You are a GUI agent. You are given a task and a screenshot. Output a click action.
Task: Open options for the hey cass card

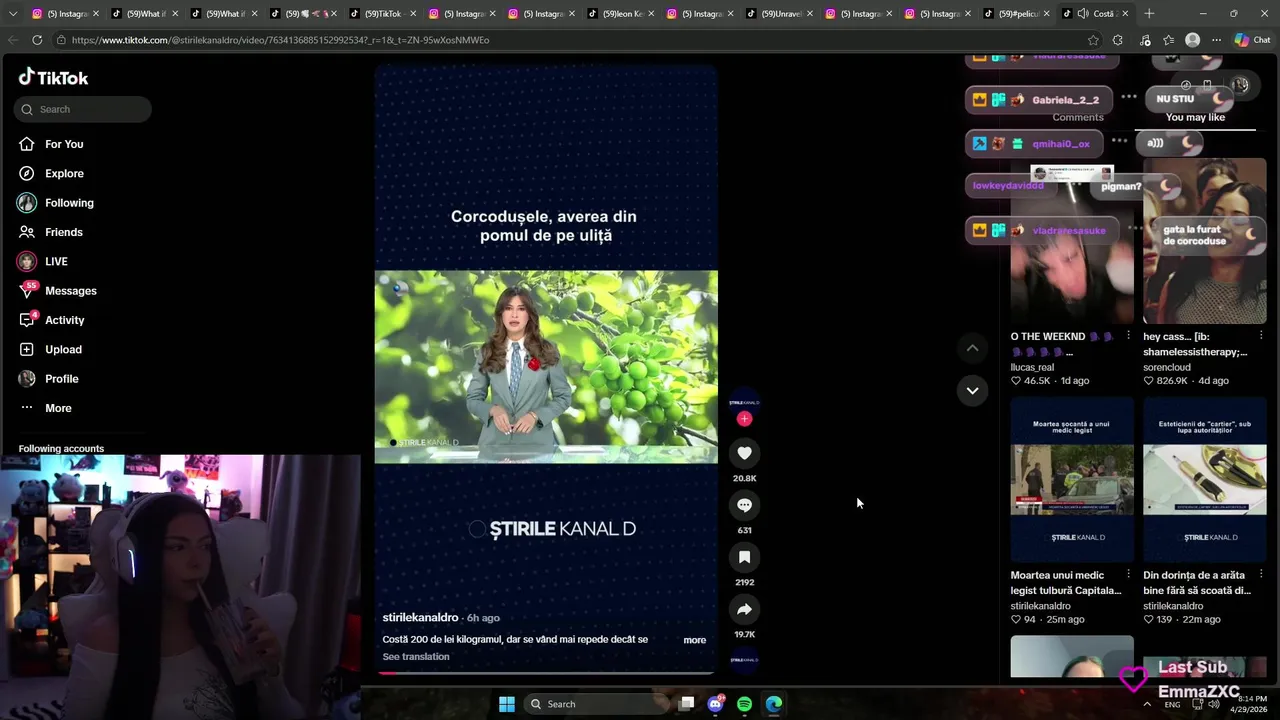[1261, 336]
